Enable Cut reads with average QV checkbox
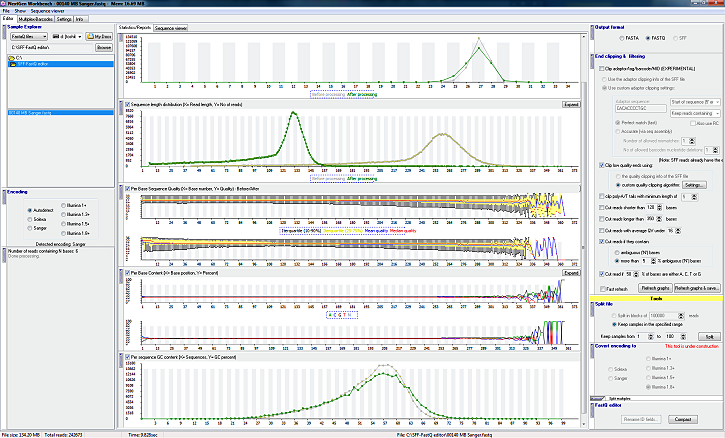Image resolution: width=725 pixels, height=438 pixels. pos(602,230)
